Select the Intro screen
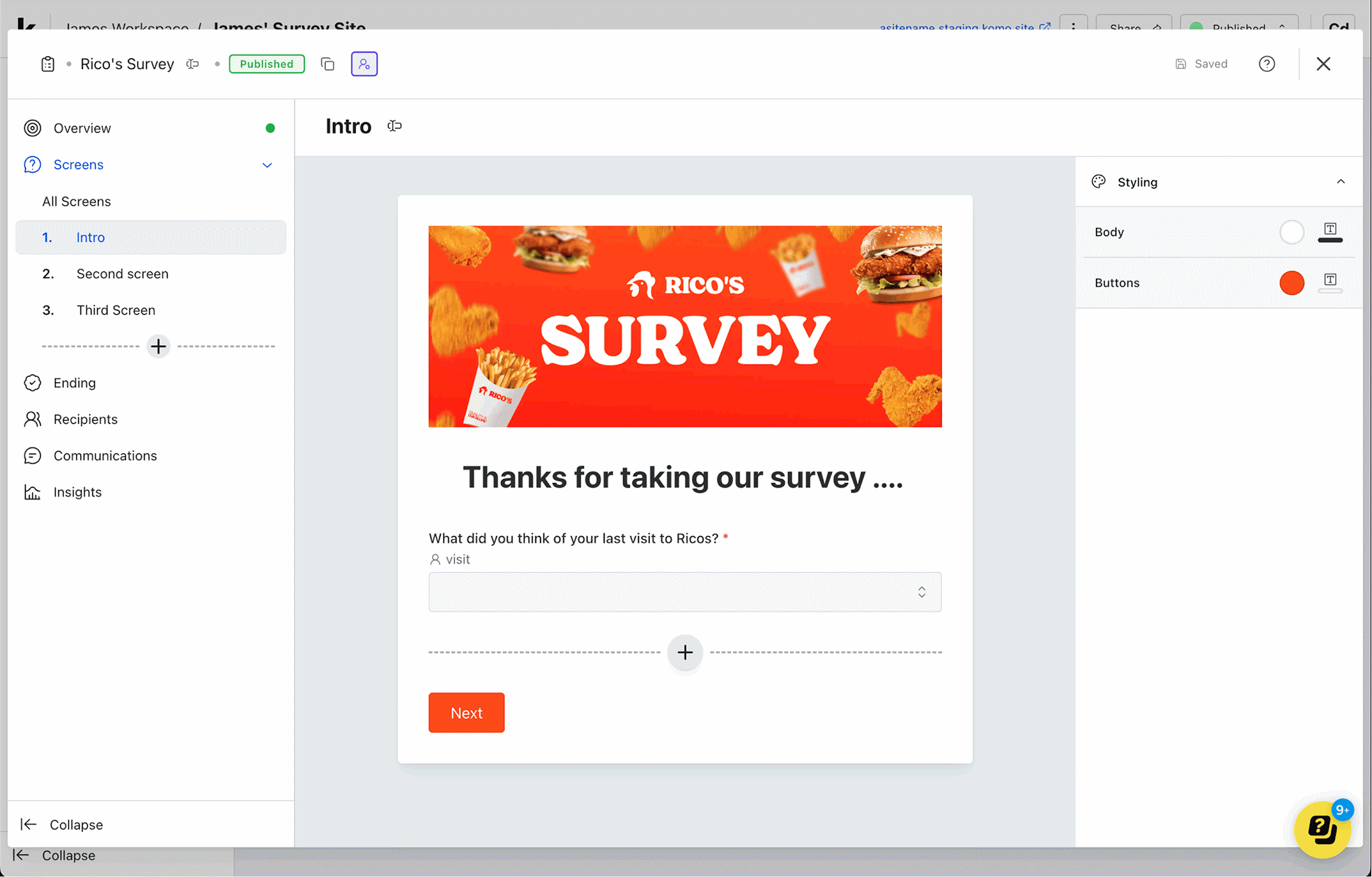The width and height of the screenshot is (1372, 877). click(x=151, y=238)
